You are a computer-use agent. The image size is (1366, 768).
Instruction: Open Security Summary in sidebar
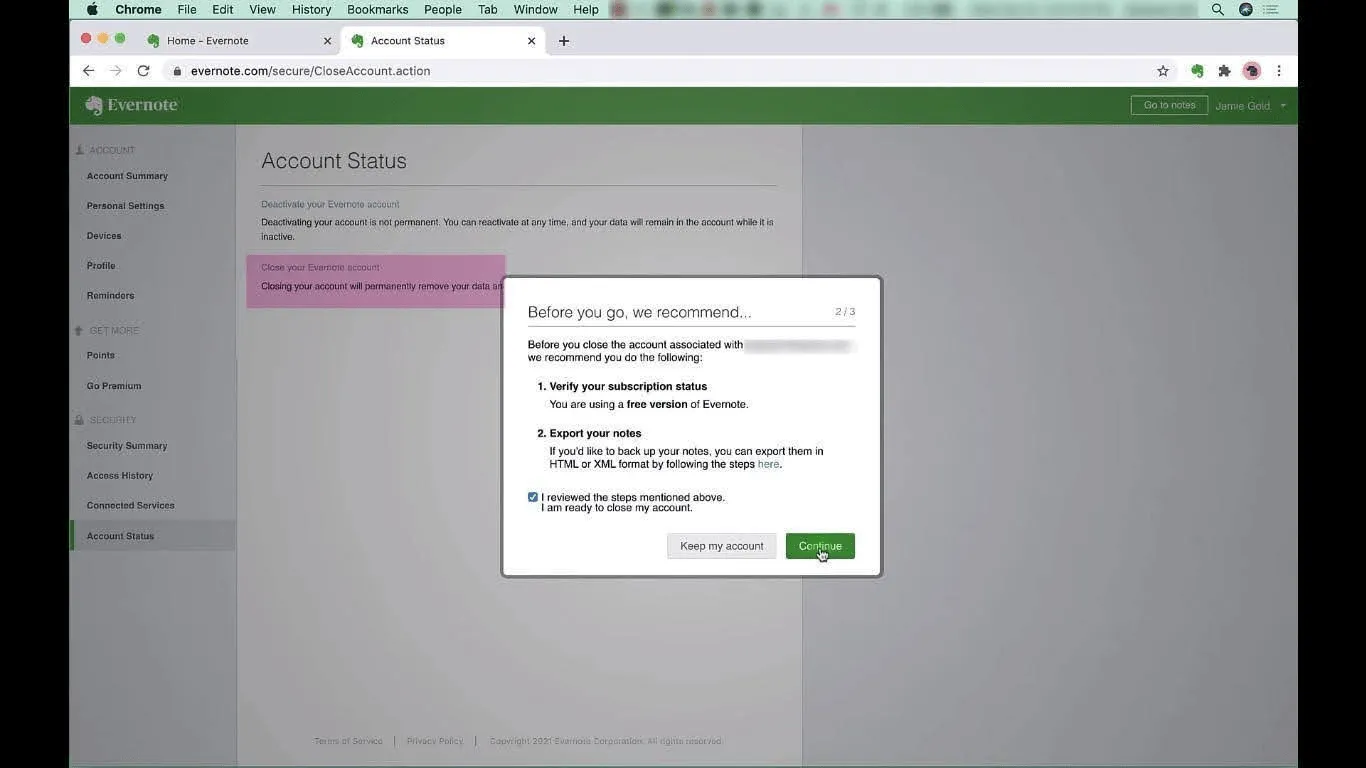tap(127, 446)
